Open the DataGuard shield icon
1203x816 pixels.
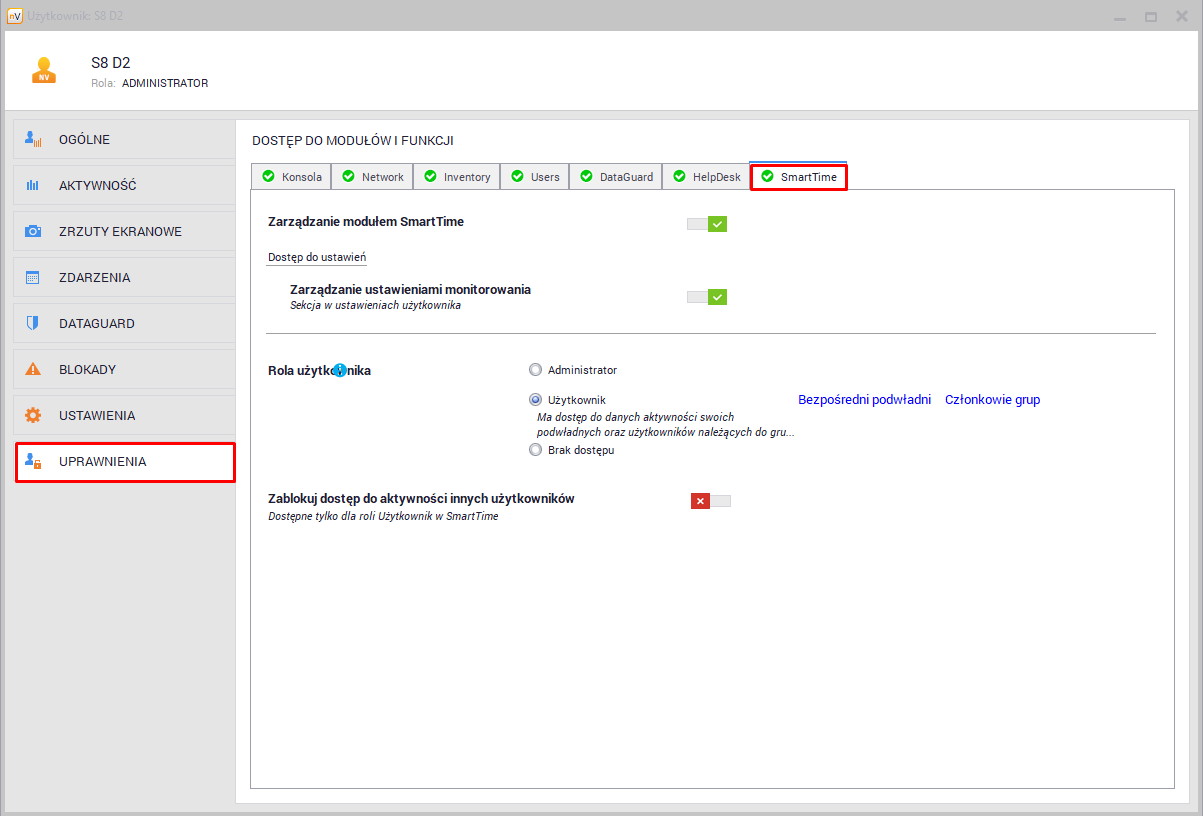pos(33,324)
